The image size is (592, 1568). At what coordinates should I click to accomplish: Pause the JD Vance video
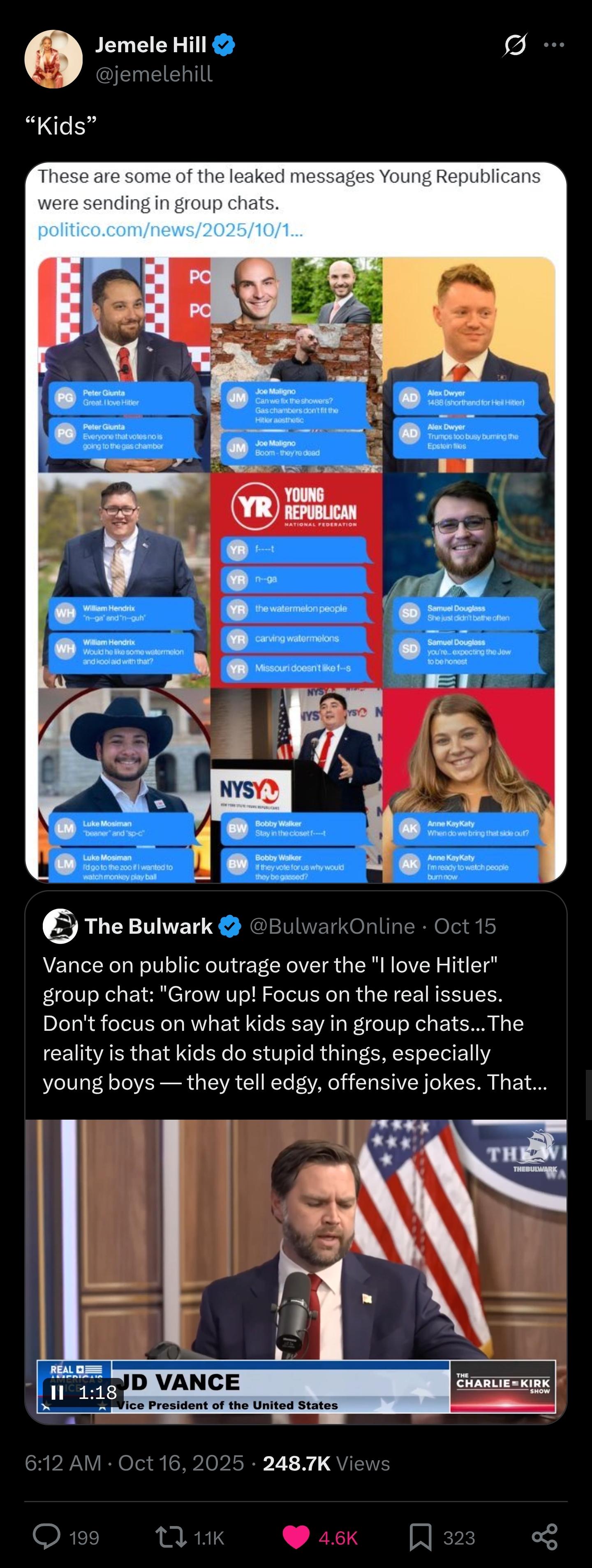pos(57,1392)
